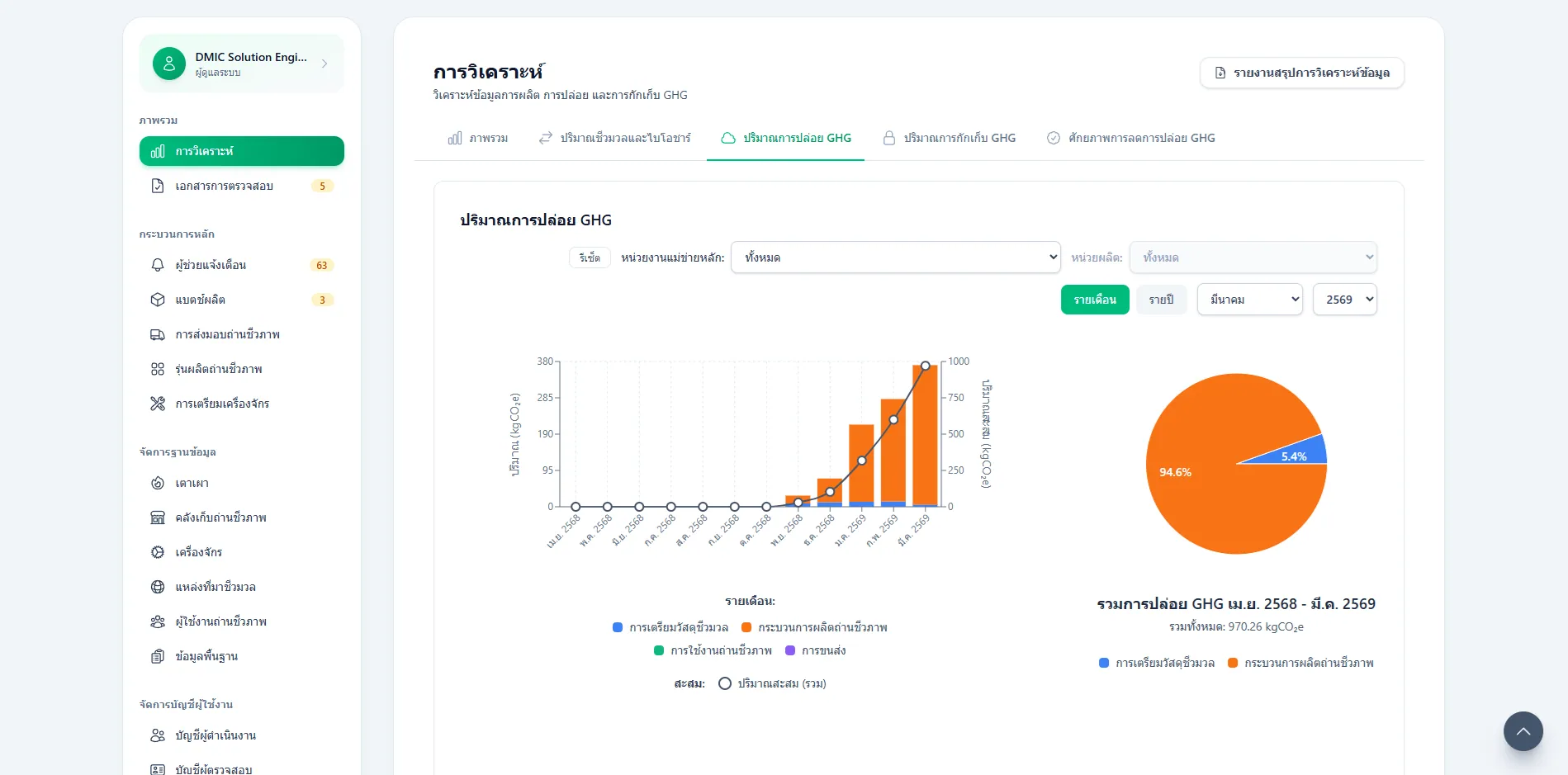Click the เตาเผา flame icon
Image resolution: width=1568 pixels, height=775 pixels.
(x=158, y=483)
